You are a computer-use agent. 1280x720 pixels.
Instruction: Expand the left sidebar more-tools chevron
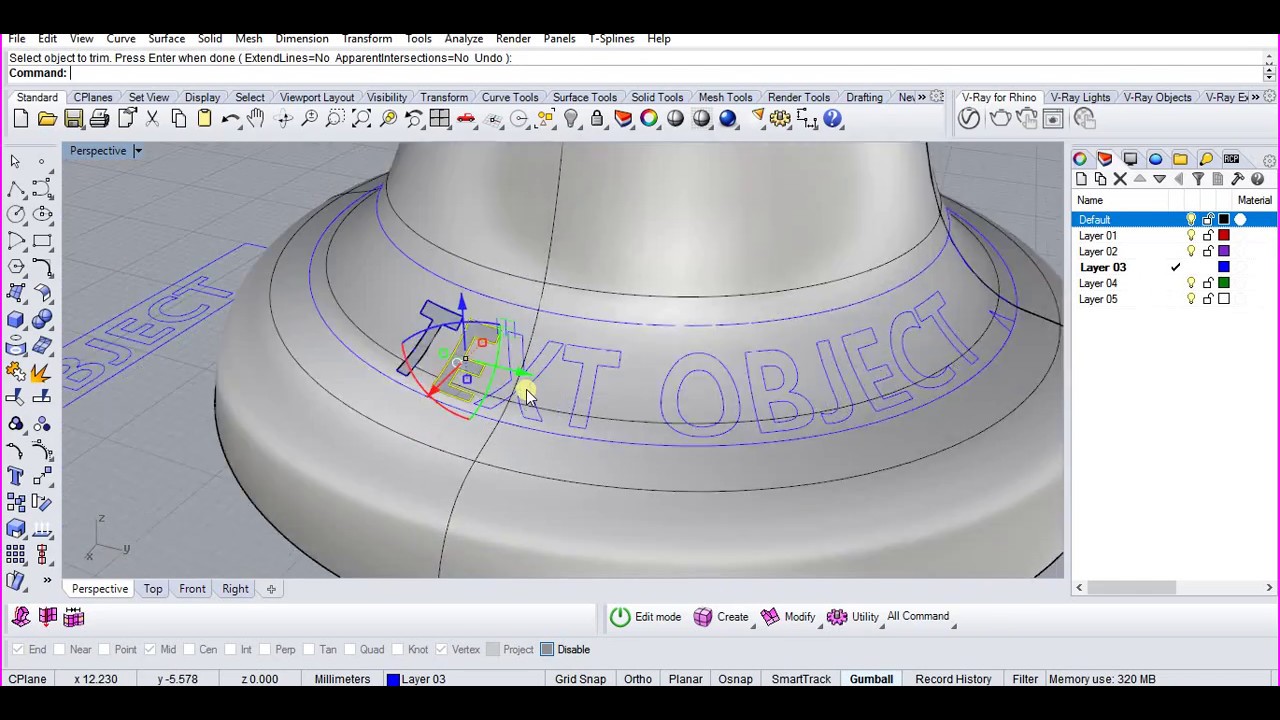pos(46,580)
